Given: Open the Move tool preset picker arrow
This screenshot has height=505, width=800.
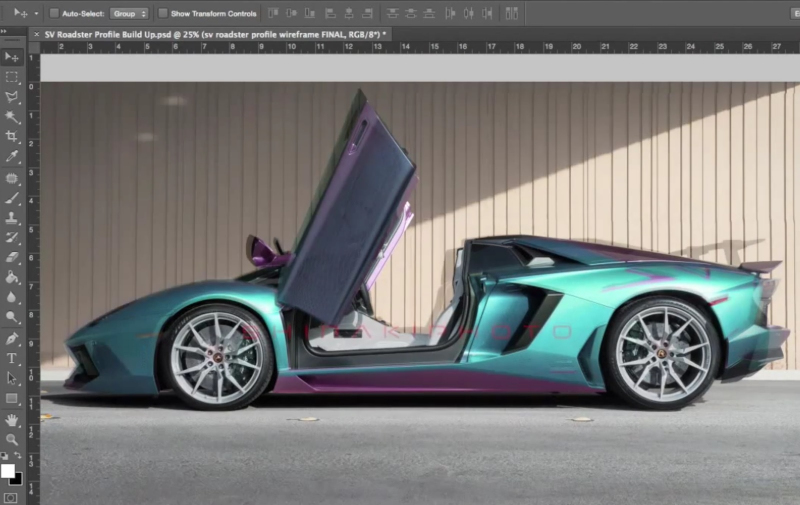Looking at the screenshot, I should click(x=36, y=14).
